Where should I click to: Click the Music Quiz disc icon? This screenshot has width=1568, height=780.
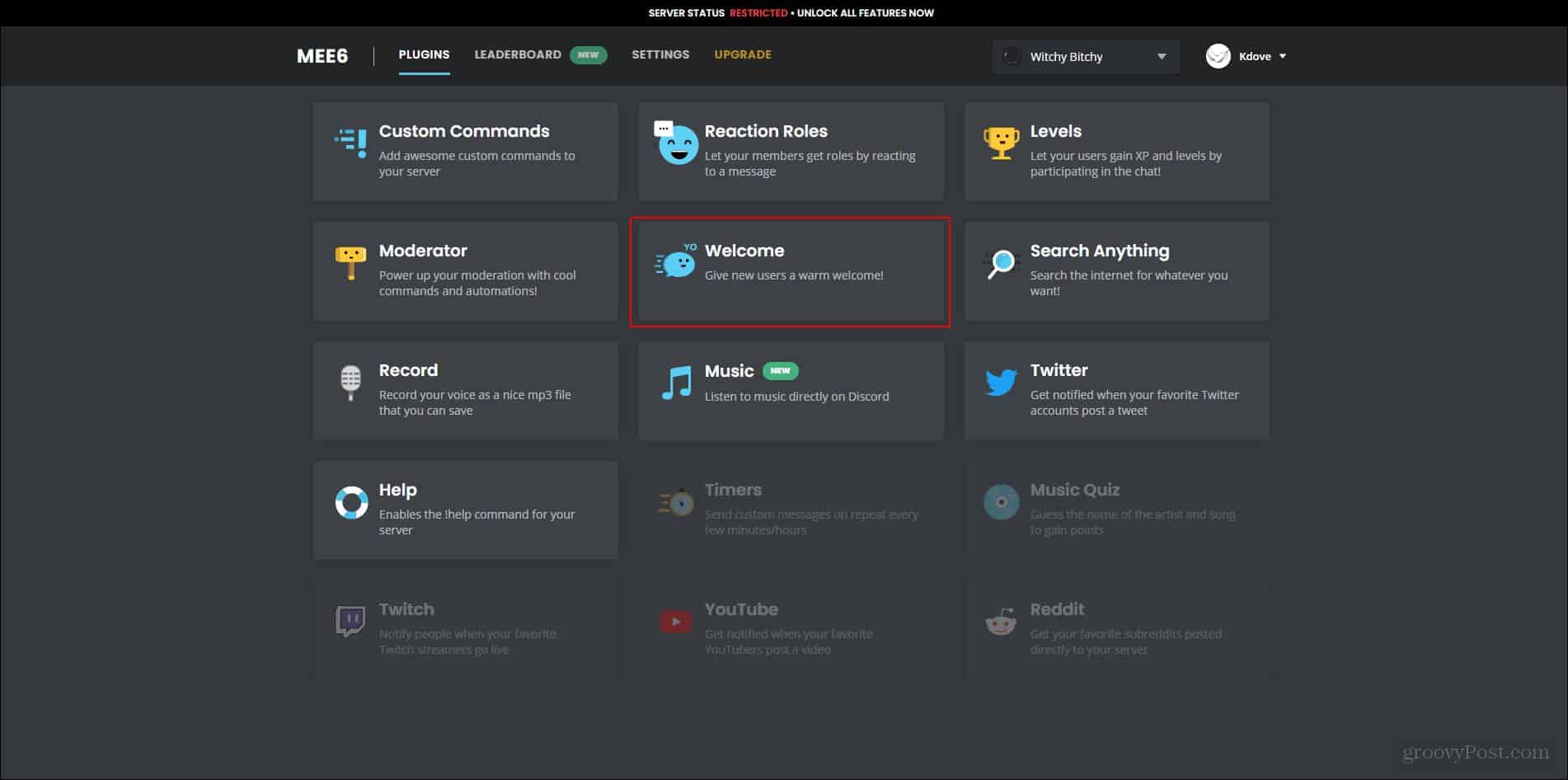tap(1002, 502)
